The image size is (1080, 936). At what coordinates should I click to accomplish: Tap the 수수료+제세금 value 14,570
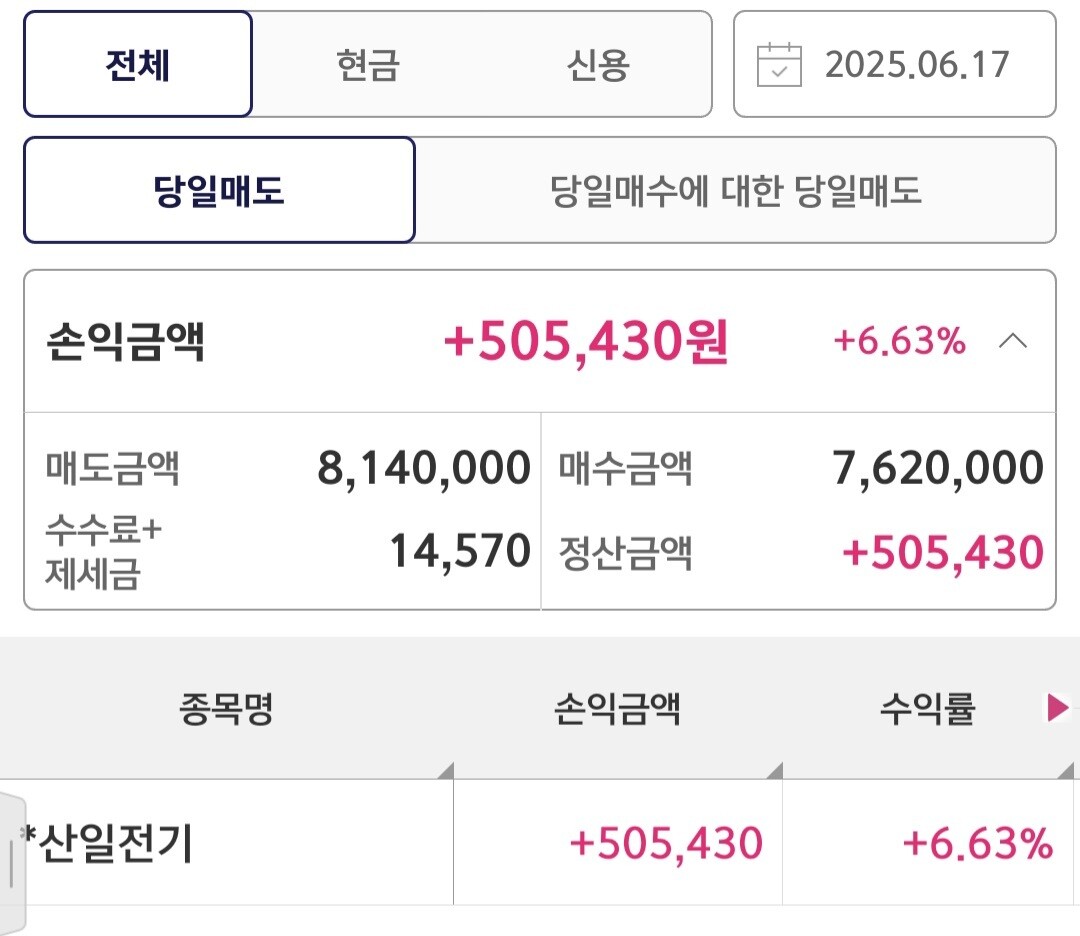pos(460,551)
